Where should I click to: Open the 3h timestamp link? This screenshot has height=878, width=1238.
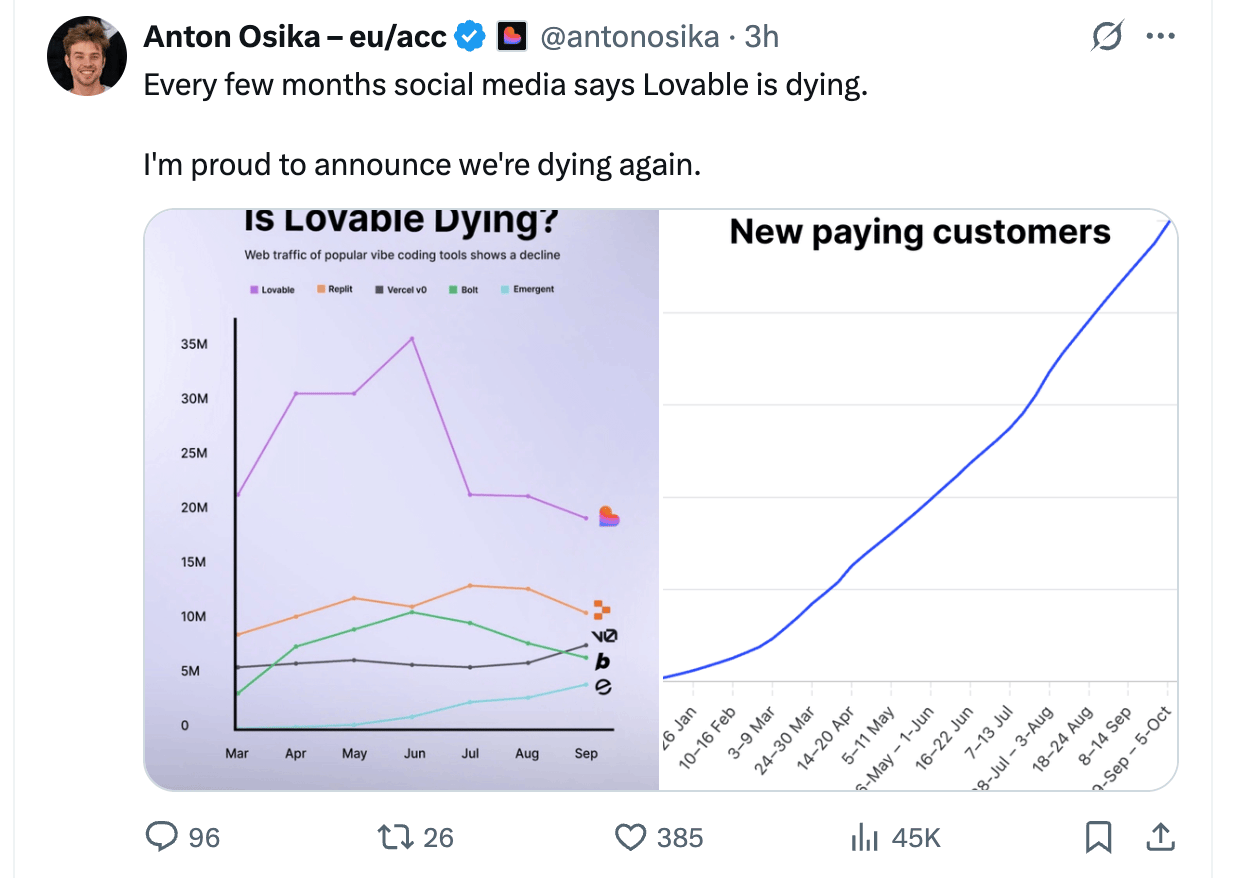click(x=762, y=37)
